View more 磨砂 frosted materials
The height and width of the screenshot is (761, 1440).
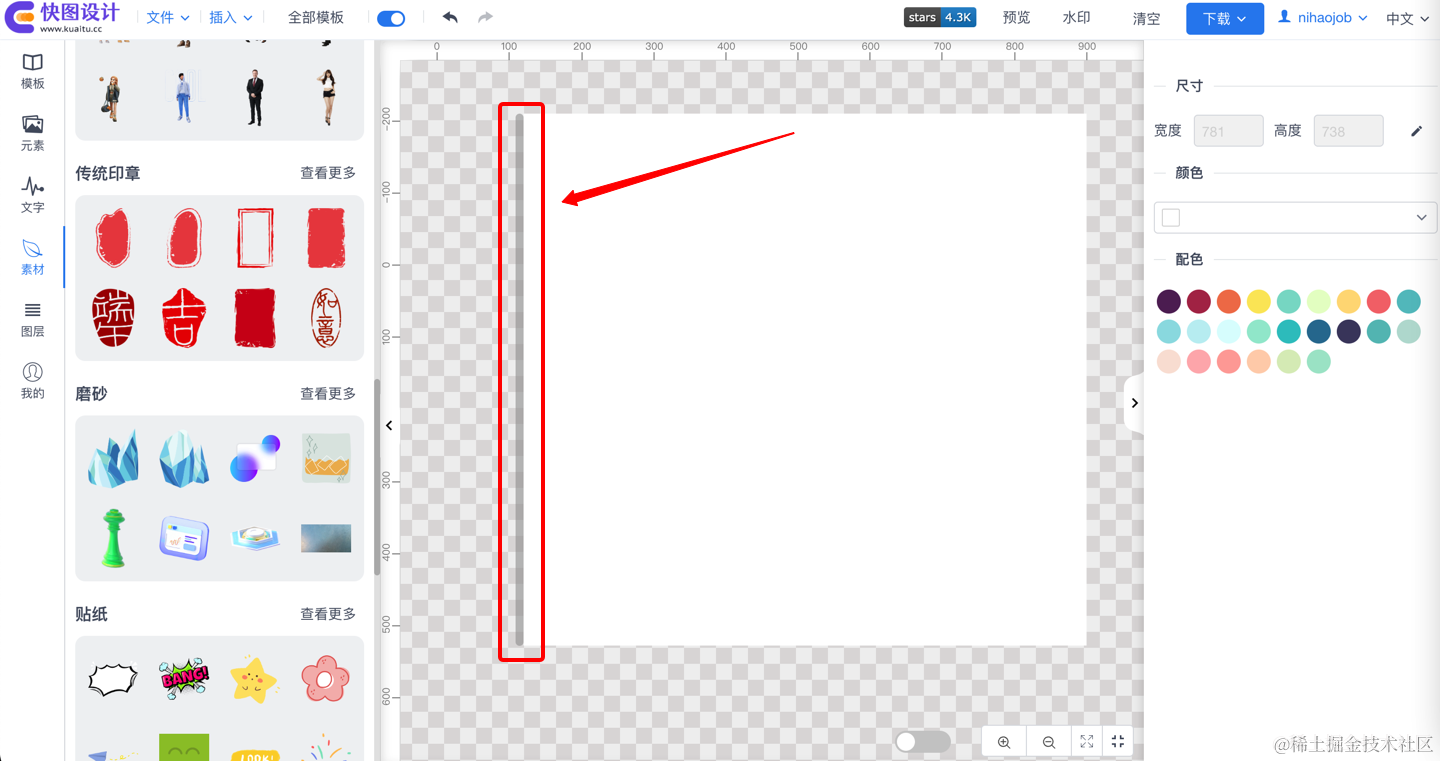point(328,394)
